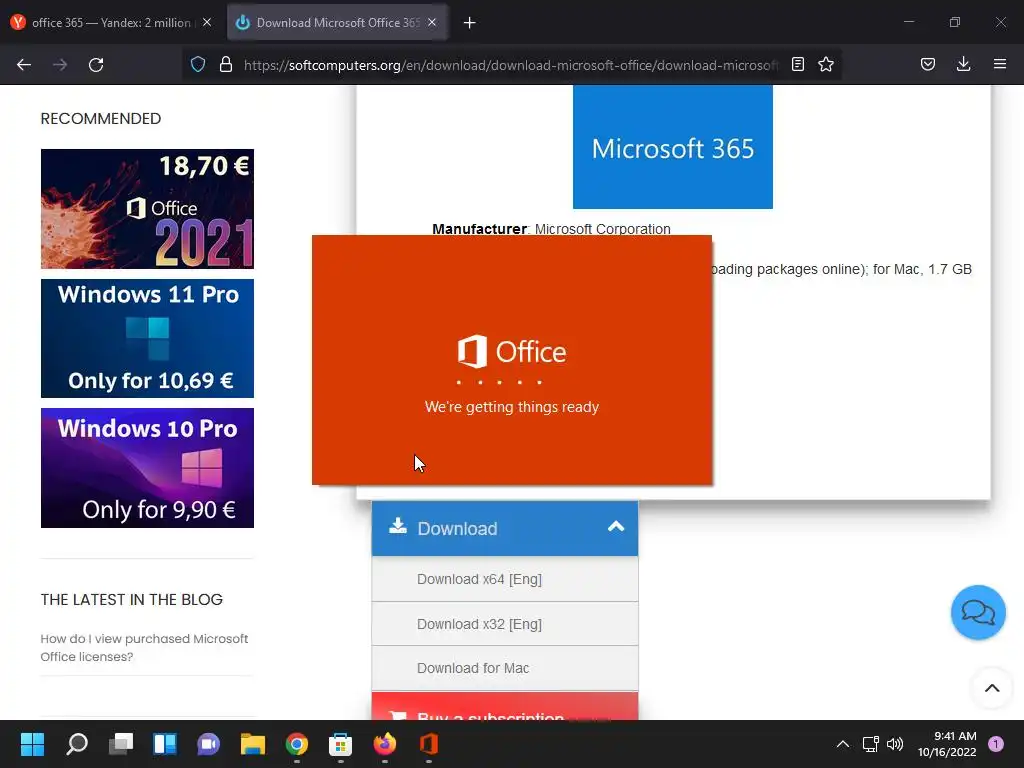The image size is (1024, 768).
Task: Switch to Google Chrome in taskbar
Action: pyautogui.click(x=296, y=744)
